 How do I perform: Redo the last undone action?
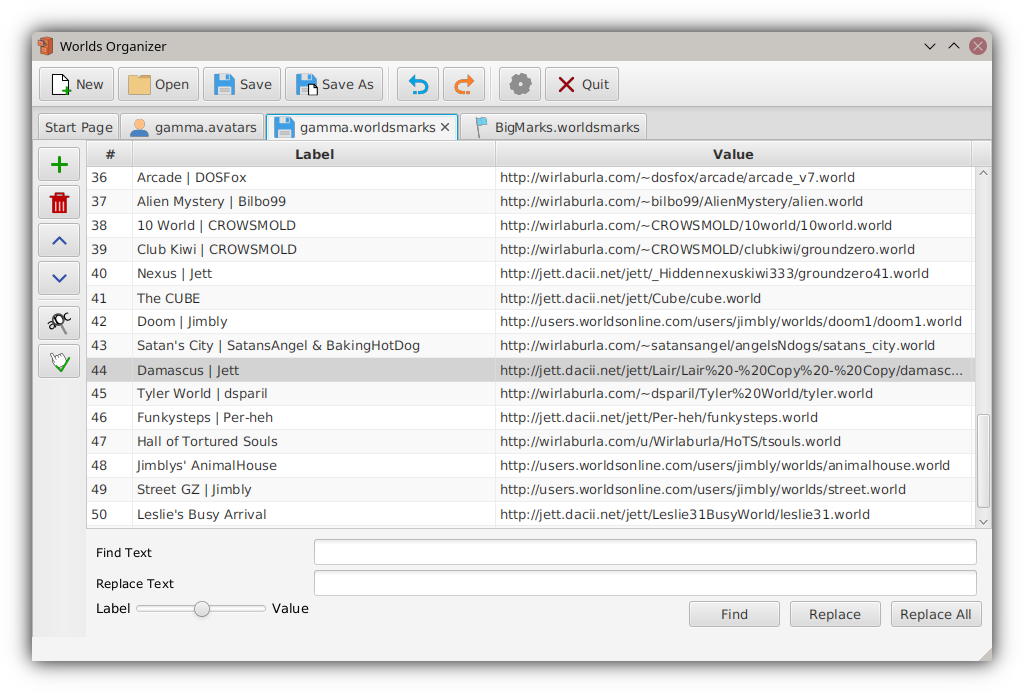point(464,85)
